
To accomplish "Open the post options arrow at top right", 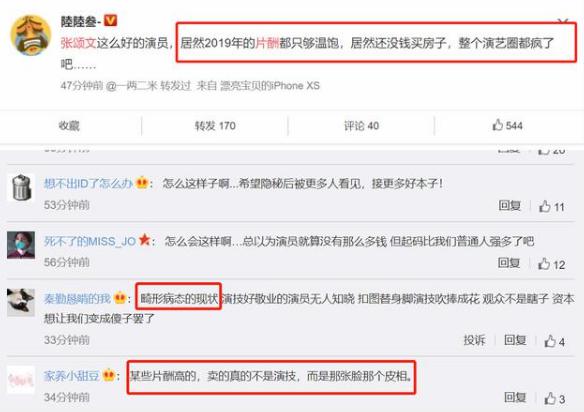I will coord(563,22).
